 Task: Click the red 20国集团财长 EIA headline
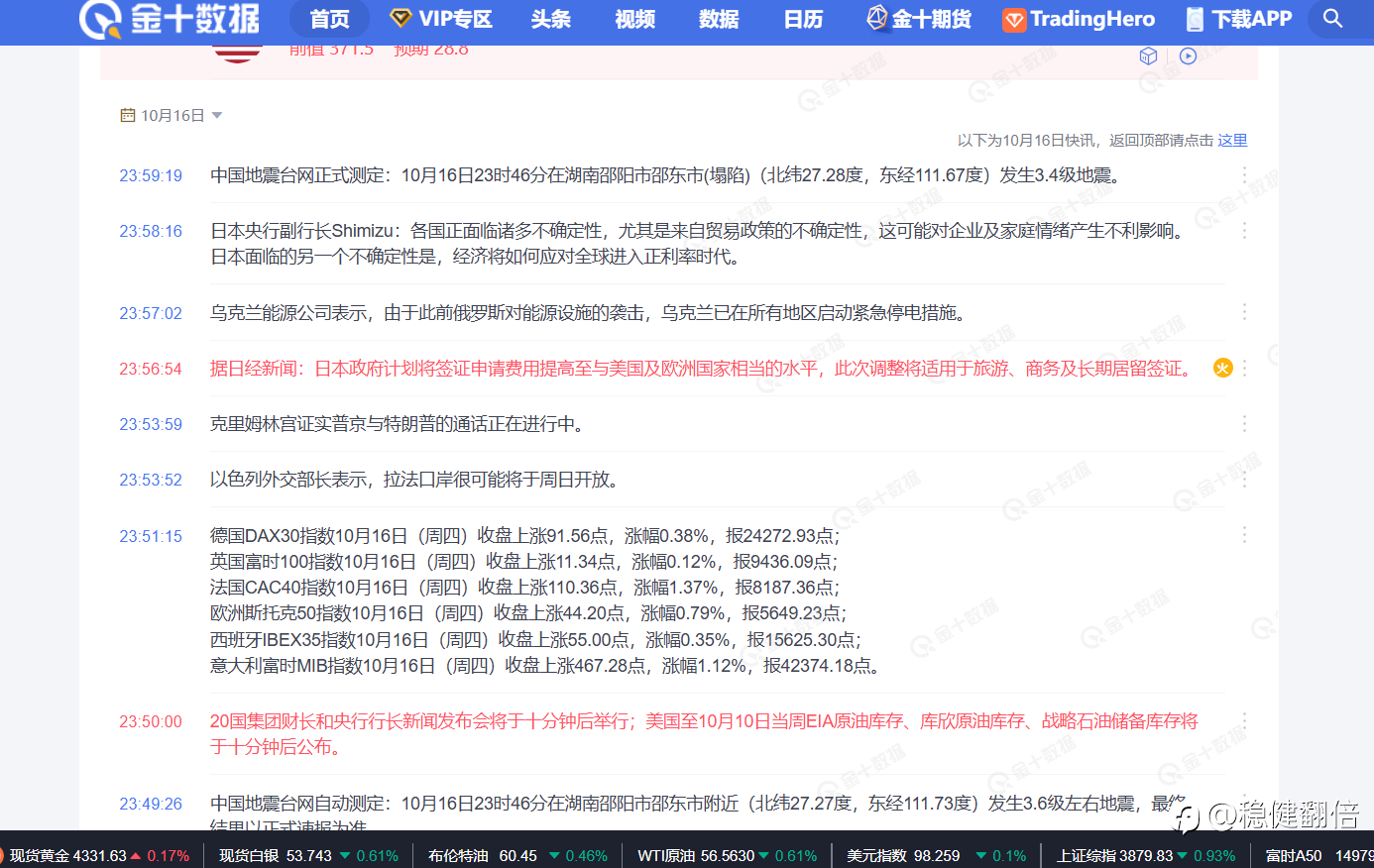(704, 734)
